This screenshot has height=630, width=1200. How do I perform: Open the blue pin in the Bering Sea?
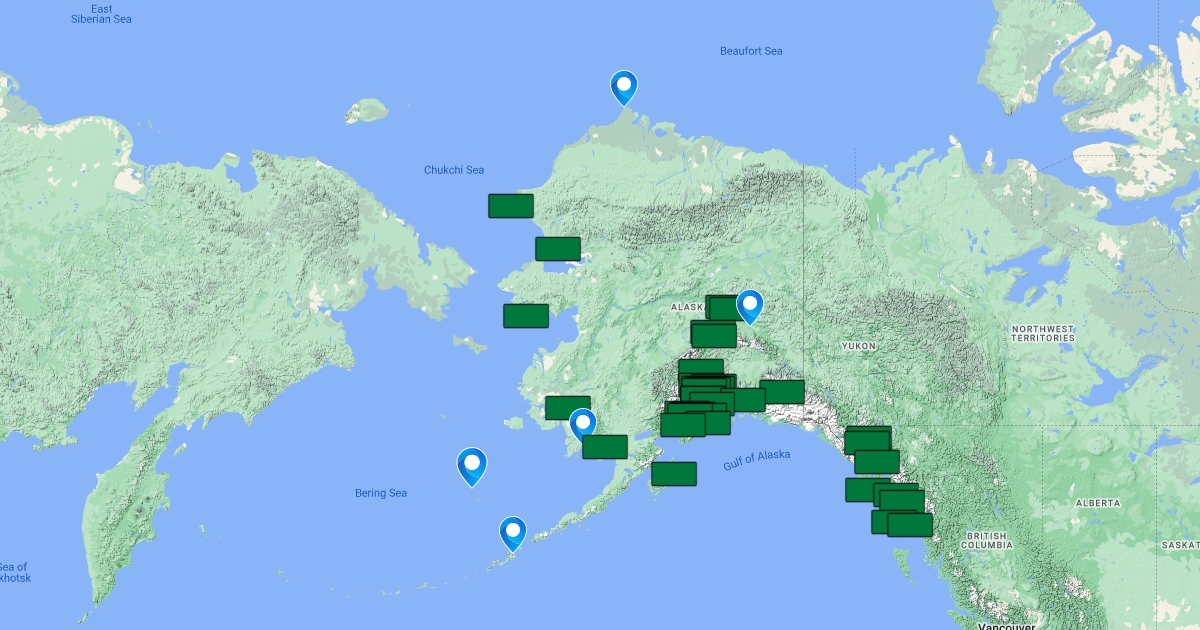coord(471,465)
